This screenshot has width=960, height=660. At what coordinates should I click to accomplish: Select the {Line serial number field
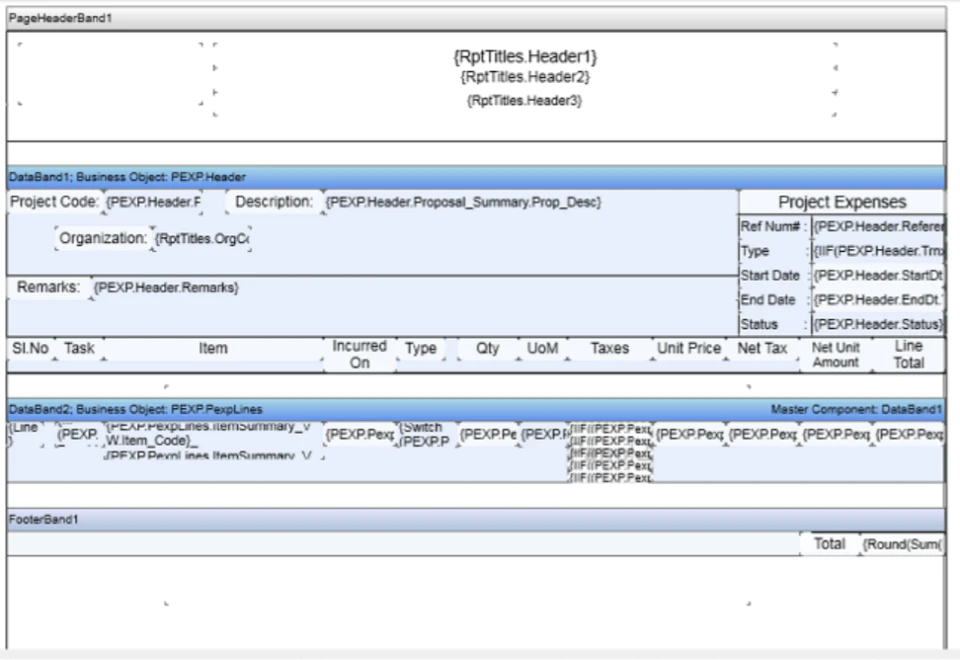26,434
